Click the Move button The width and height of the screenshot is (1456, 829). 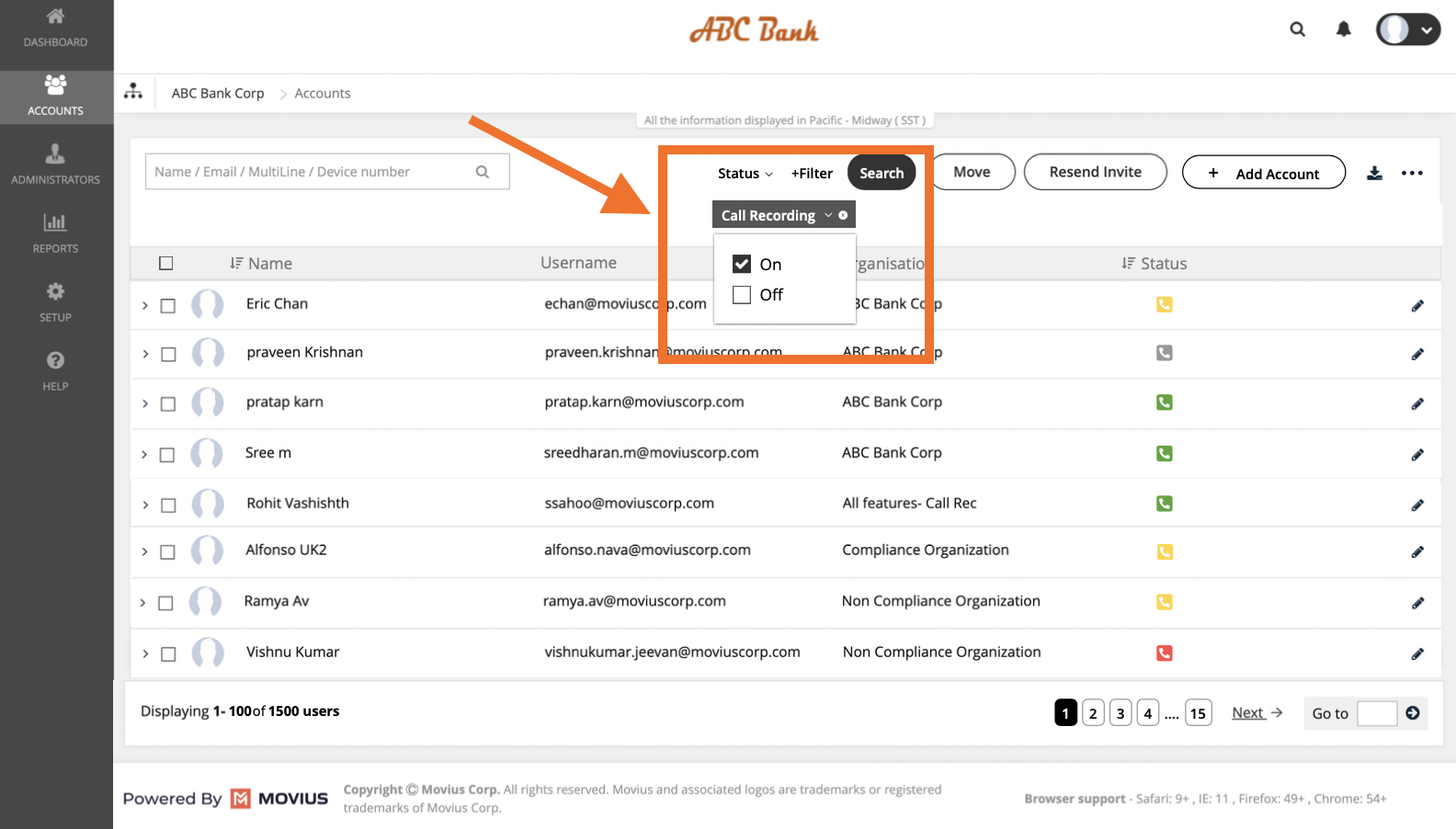coord(972,172)
